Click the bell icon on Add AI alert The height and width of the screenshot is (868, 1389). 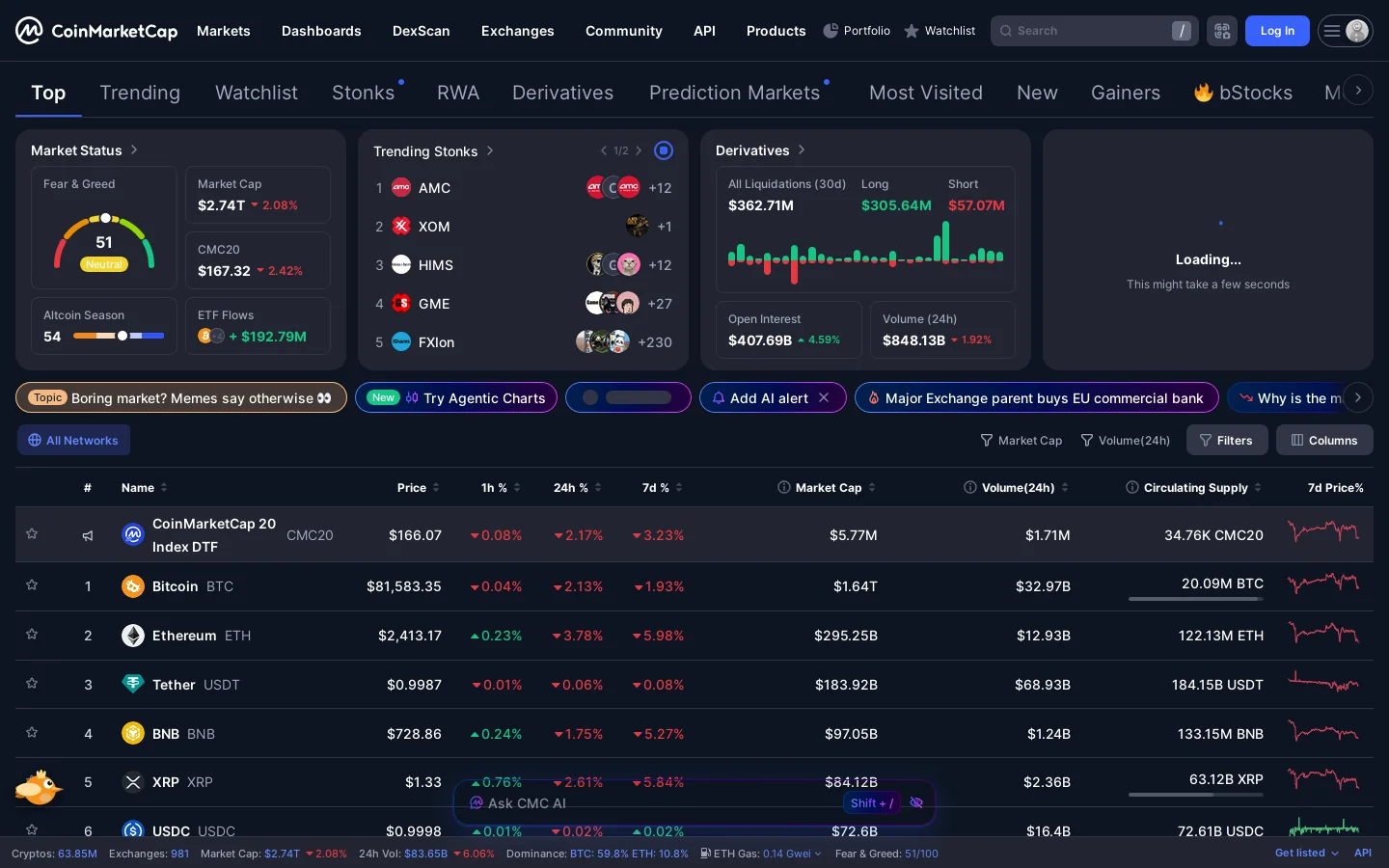click(x=719, y=398)
